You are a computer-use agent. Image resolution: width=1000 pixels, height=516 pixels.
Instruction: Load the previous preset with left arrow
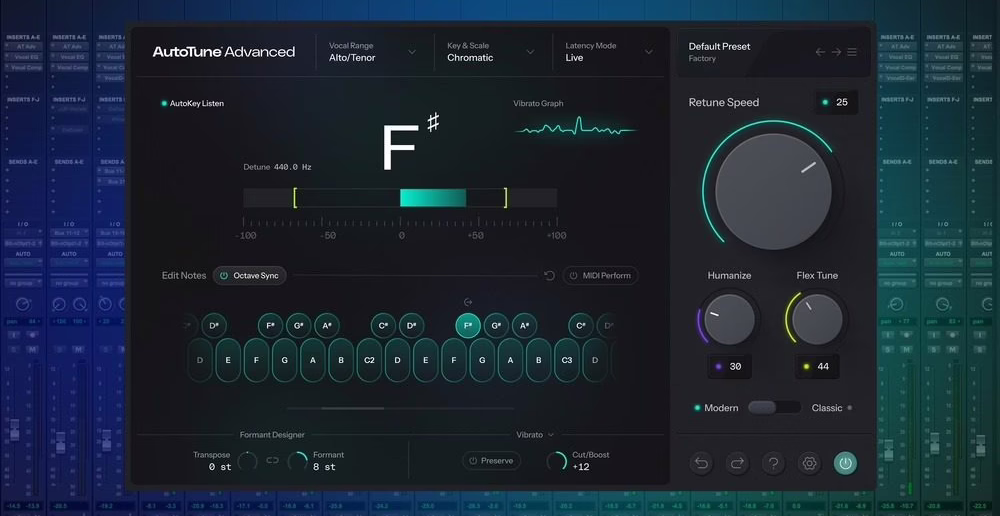[820, 52]
